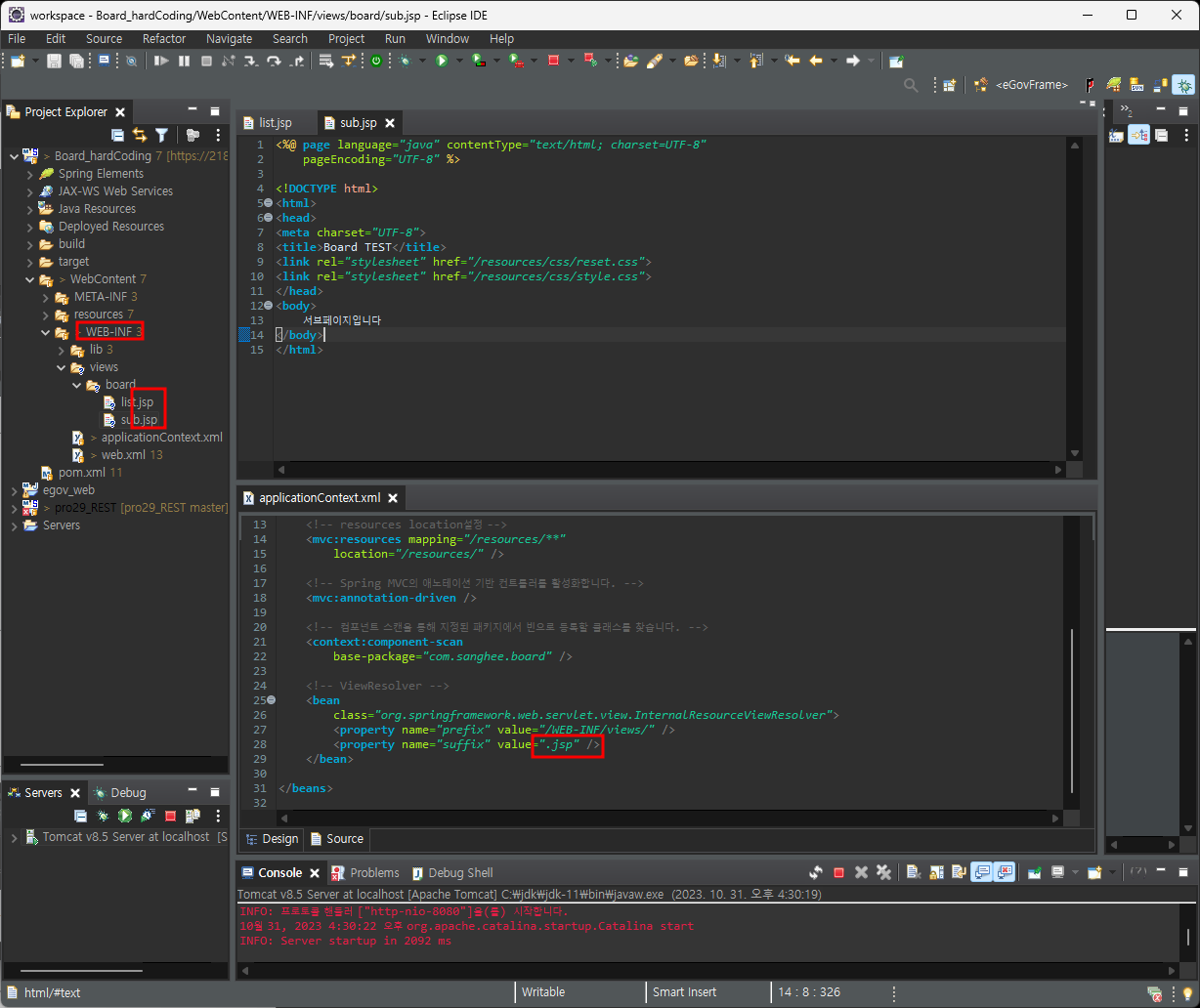Image resolution: width=1200 pixels, height=1008 pixels.
Task: Close the applicationContext.xml editor tab
Action: (393, 498)
